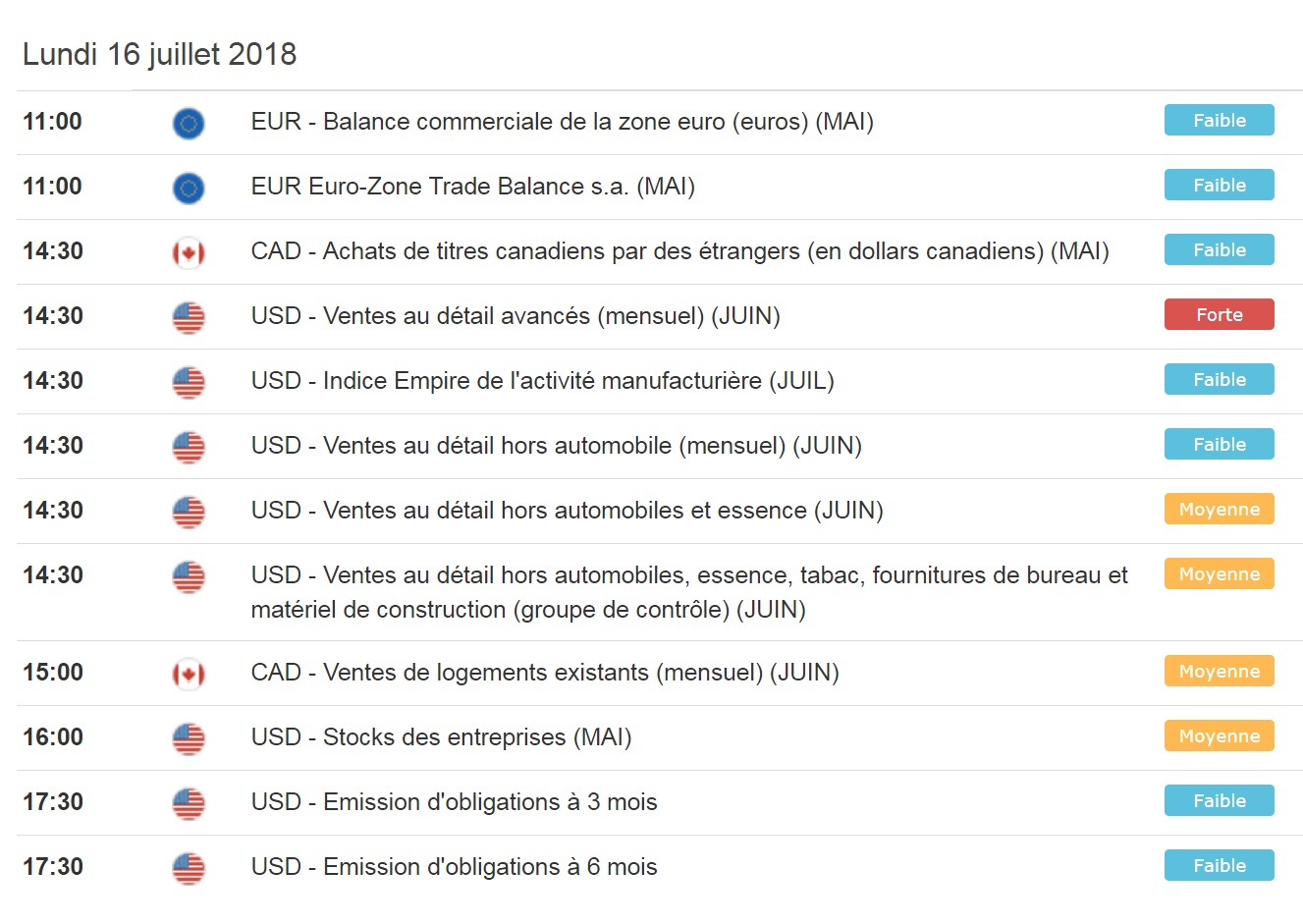Click the EU flag beside Euro-Zone Trade Balance

(189, 188)
